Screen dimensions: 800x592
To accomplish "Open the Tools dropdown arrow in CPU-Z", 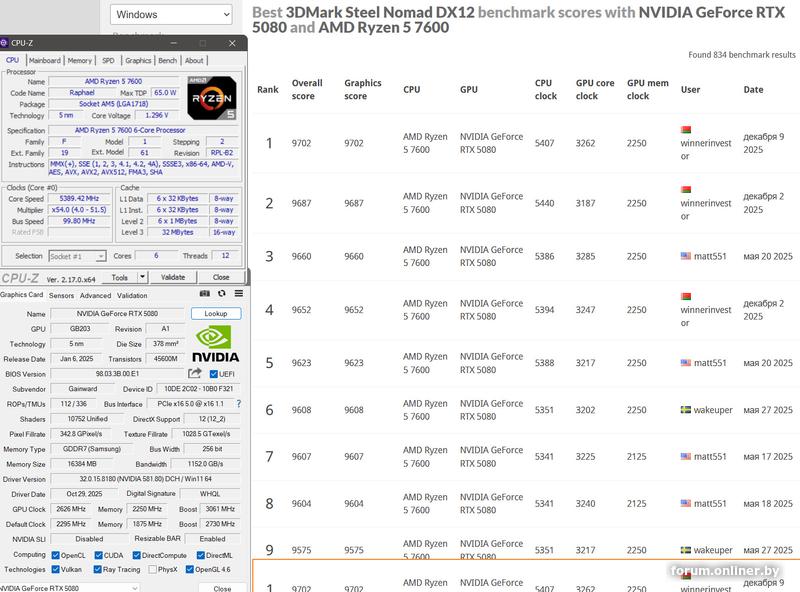I will point(142,277).
